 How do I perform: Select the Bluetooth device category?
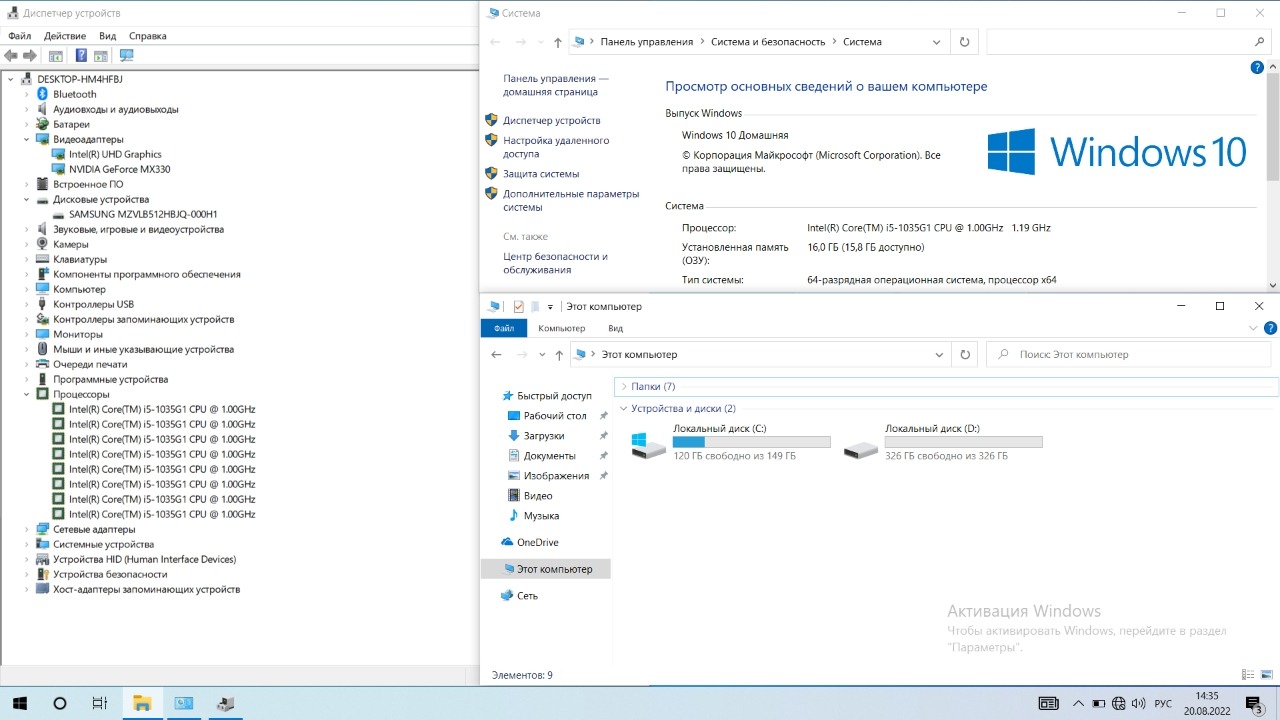click(x=75, y=94)
